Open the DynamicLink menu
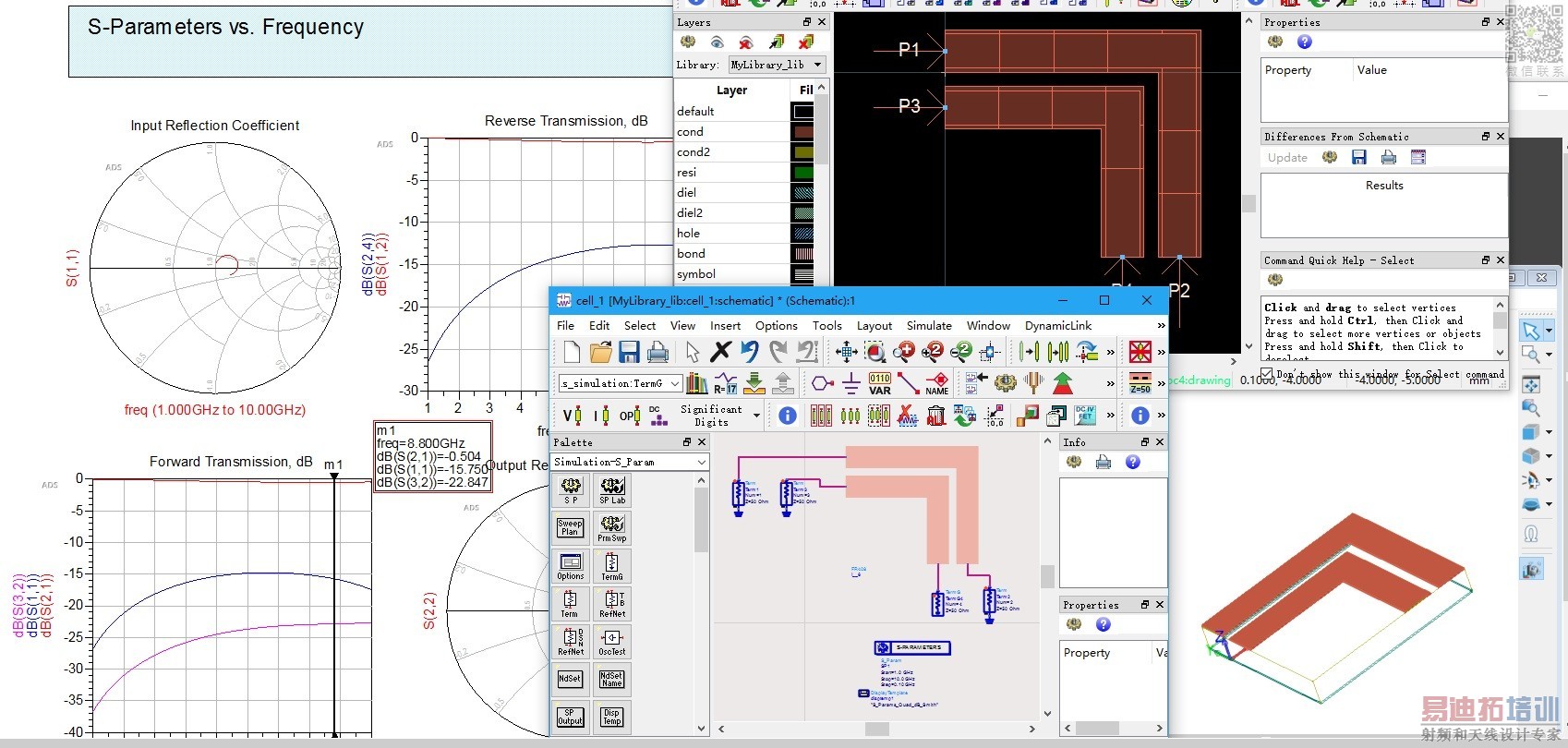Viewport: 1568px width, 748px height. coord(1057,325)
